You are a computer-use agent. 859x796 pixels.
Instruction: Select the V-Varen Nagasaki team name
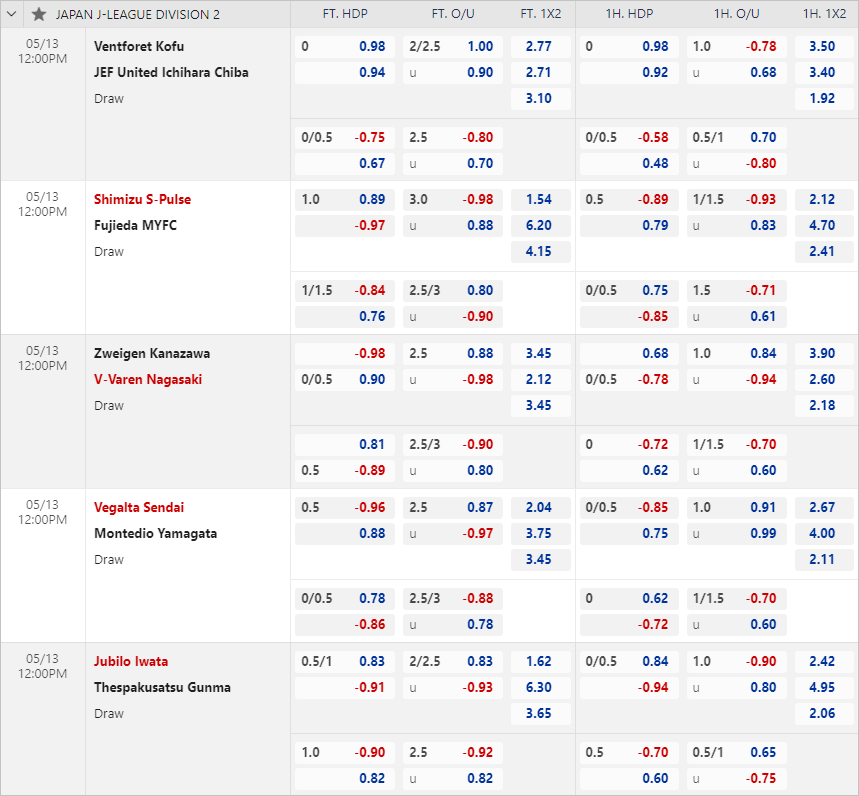(148, 379)
